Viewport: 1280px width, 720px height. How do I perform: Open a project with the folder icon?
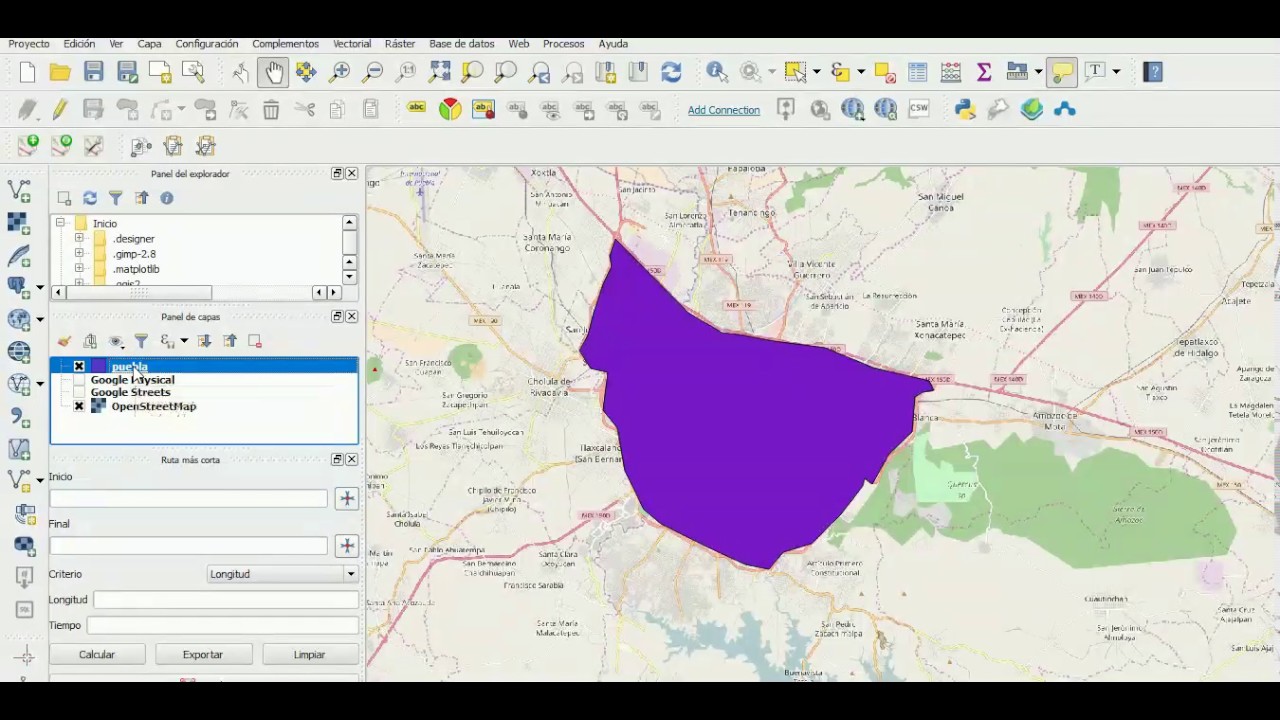pos(60,72)
